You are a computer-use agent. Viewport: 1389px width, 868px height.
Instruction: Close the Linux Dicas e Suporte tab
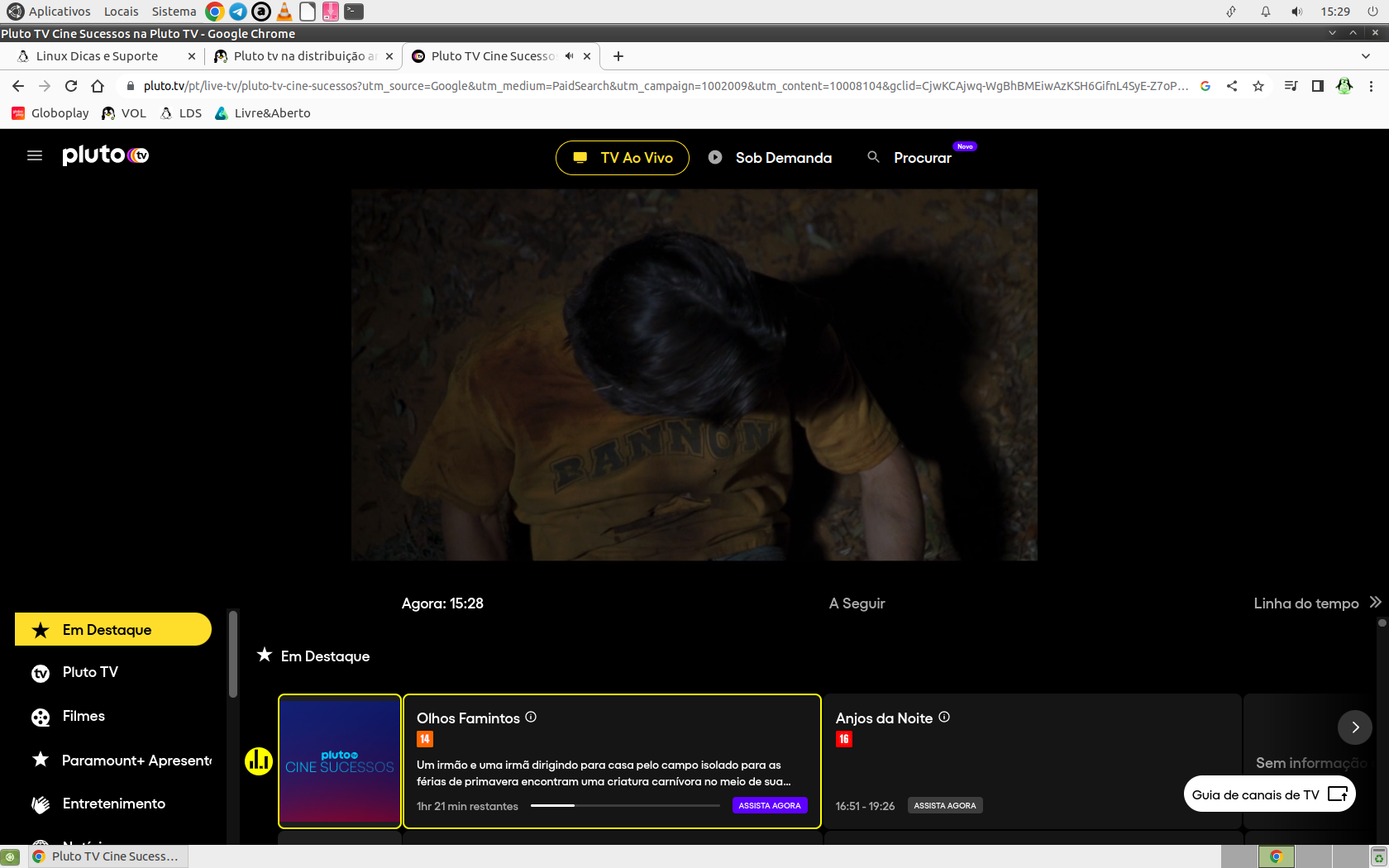pos(192,56)
